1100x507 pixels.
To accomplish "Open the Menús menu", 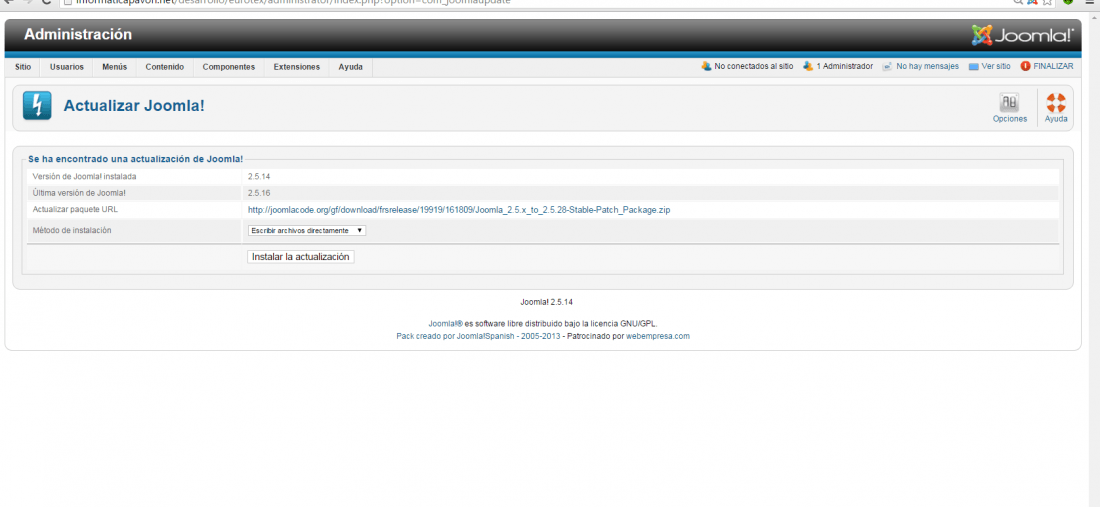I will coord(114,67).
